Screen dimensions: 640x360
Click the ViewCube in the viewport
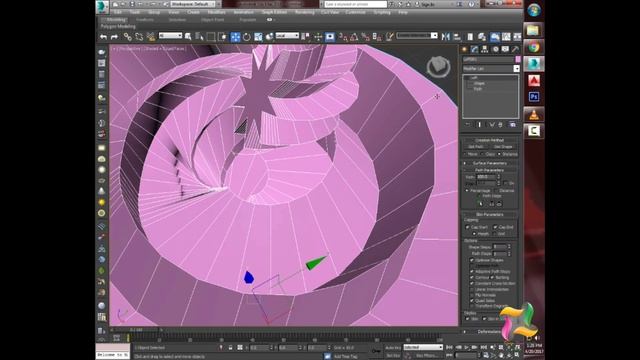[438, 67]
